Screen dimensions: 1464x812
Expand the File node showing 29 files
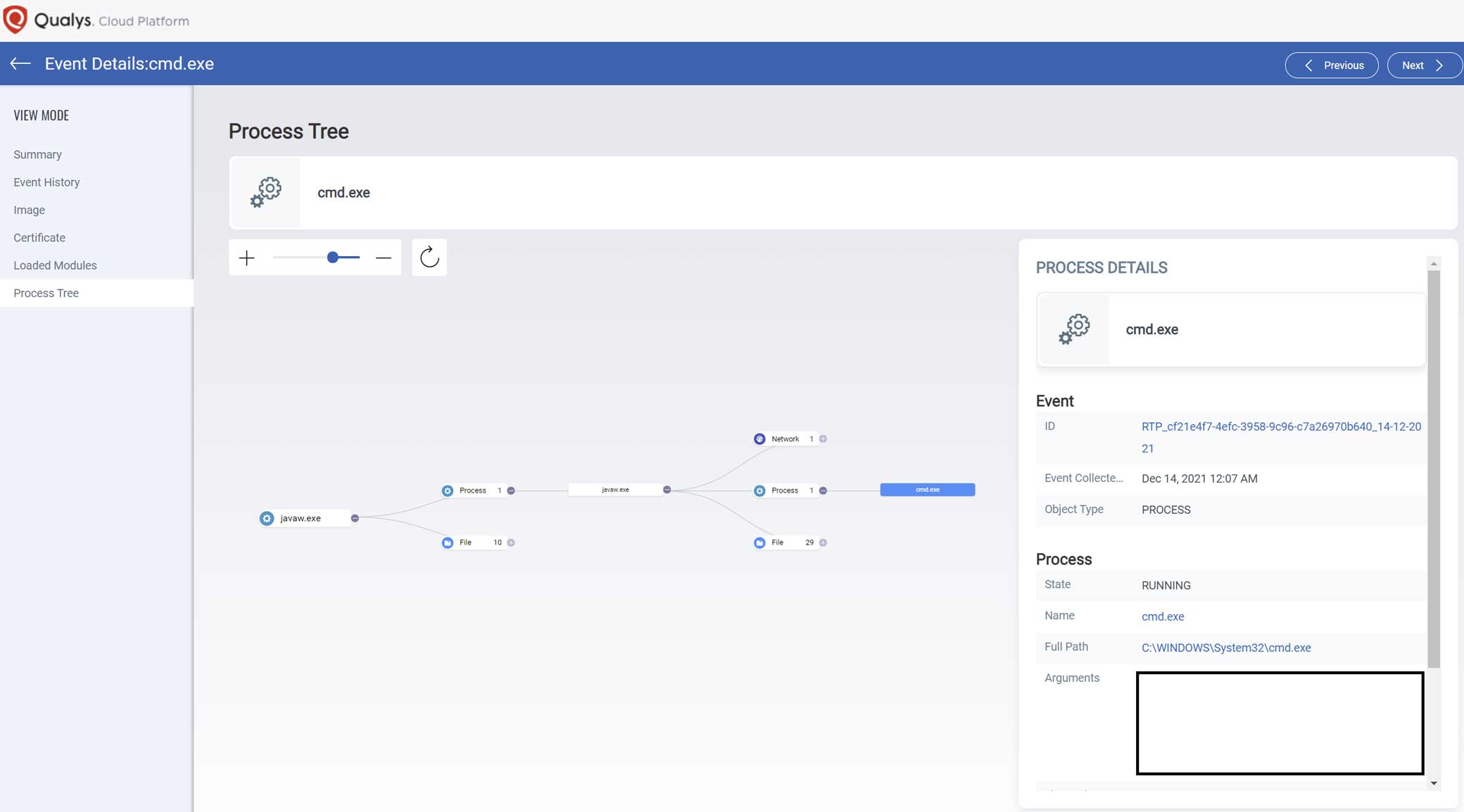pyautogui.click(x=824, y=543)
